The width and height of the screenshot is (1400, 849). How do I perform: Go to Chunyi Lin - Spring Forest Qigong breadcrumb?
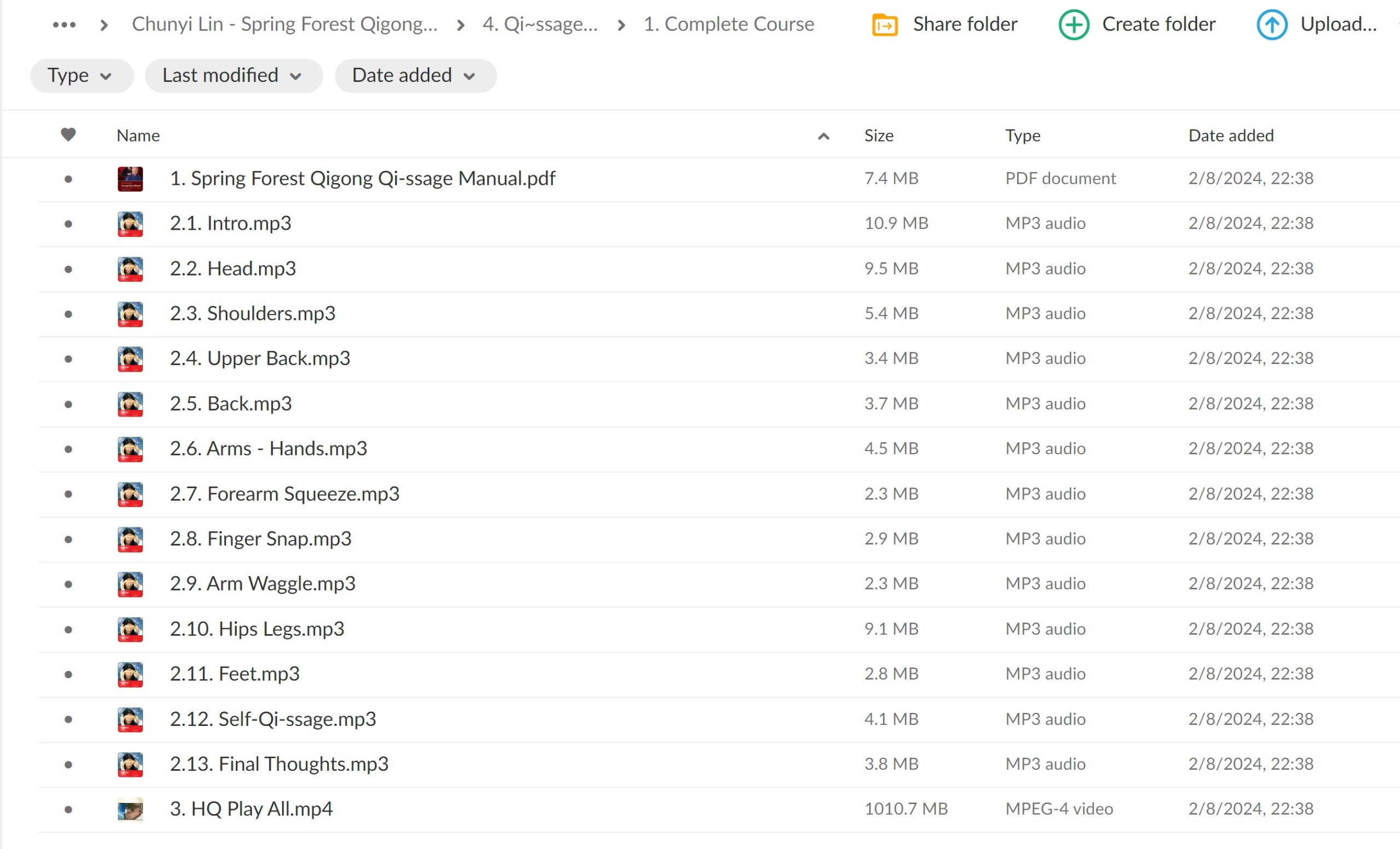285,25
